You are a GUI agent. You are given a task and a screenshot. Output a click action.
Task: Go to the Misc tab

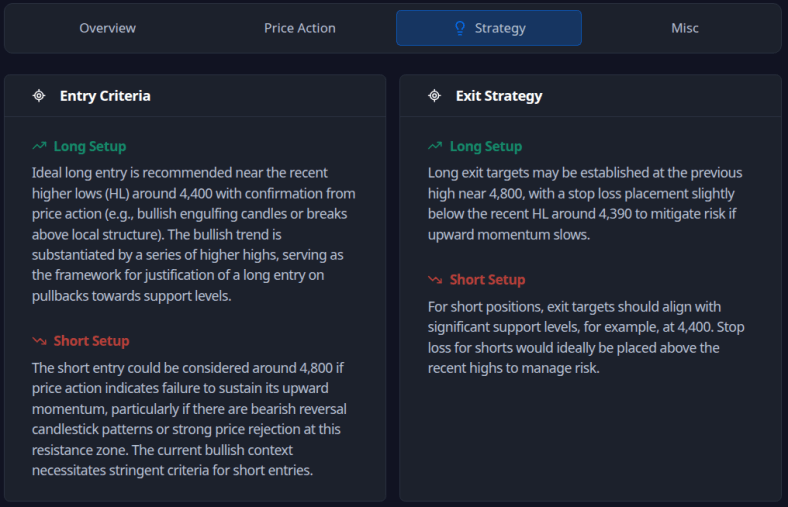685,28
